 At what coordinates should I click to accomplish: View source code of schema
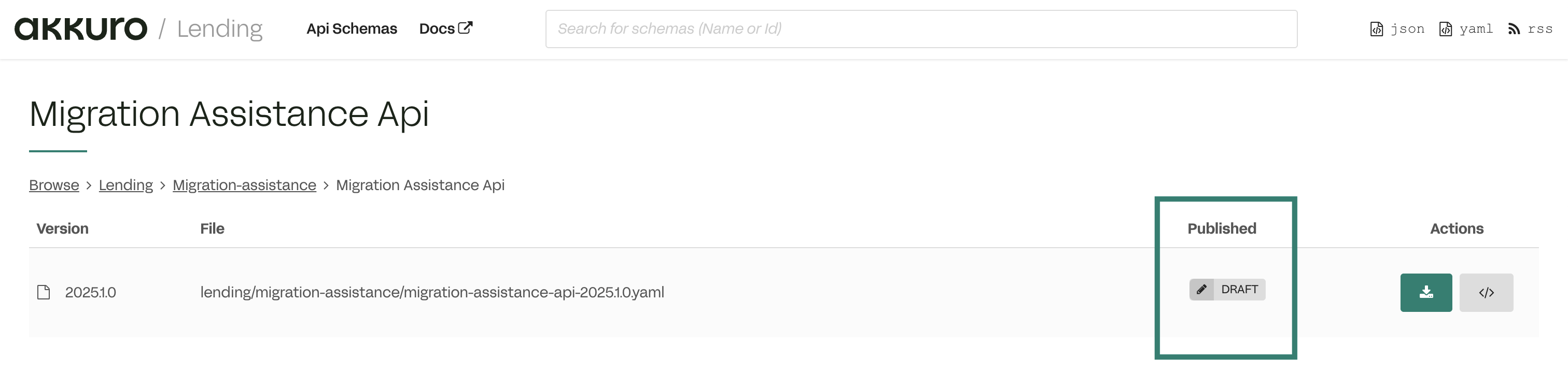tap(1486, 293)
